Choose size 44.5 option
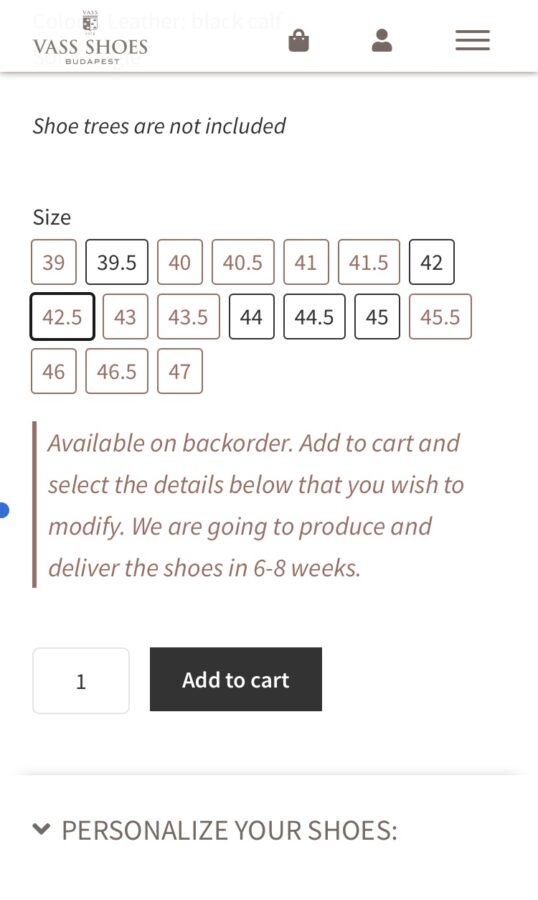 pos(314,317)
